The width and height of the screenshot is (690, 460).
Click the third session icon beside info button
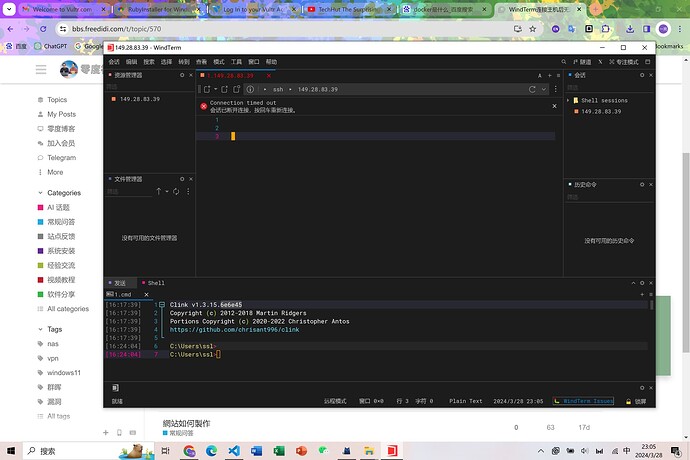(237, 89)
